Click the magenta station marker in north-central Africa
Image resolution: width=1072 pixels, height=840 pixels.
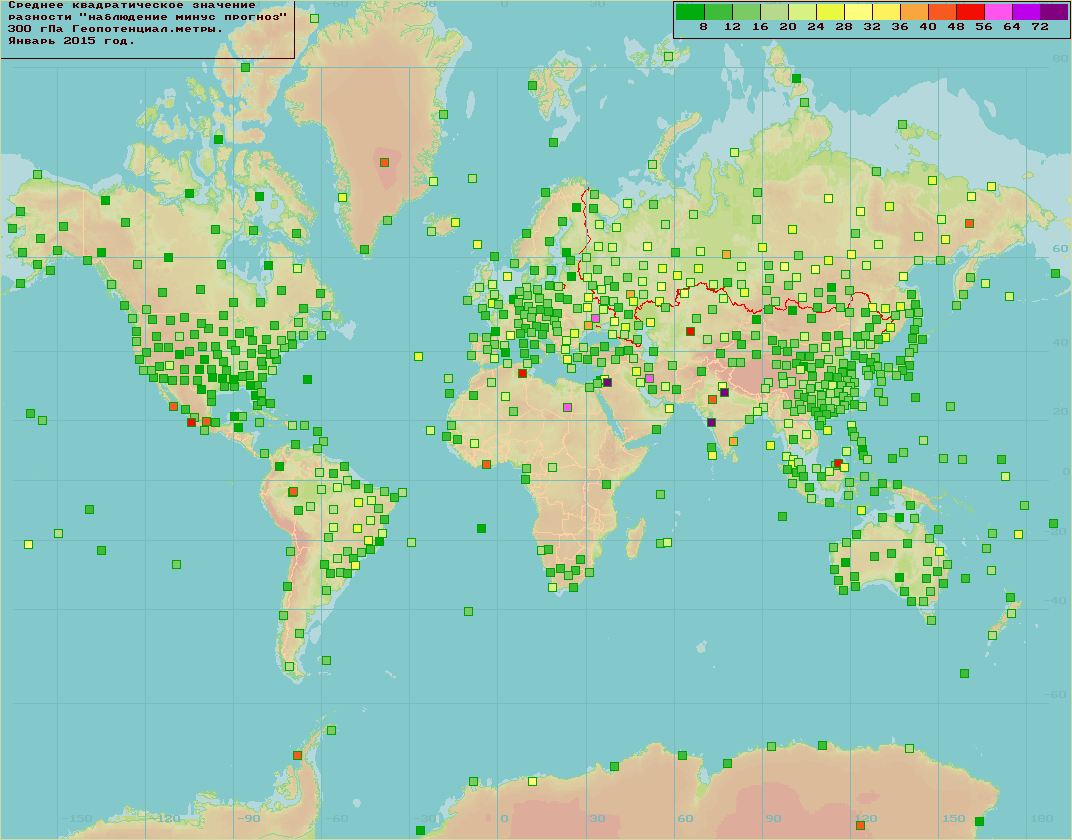point(567,407)
